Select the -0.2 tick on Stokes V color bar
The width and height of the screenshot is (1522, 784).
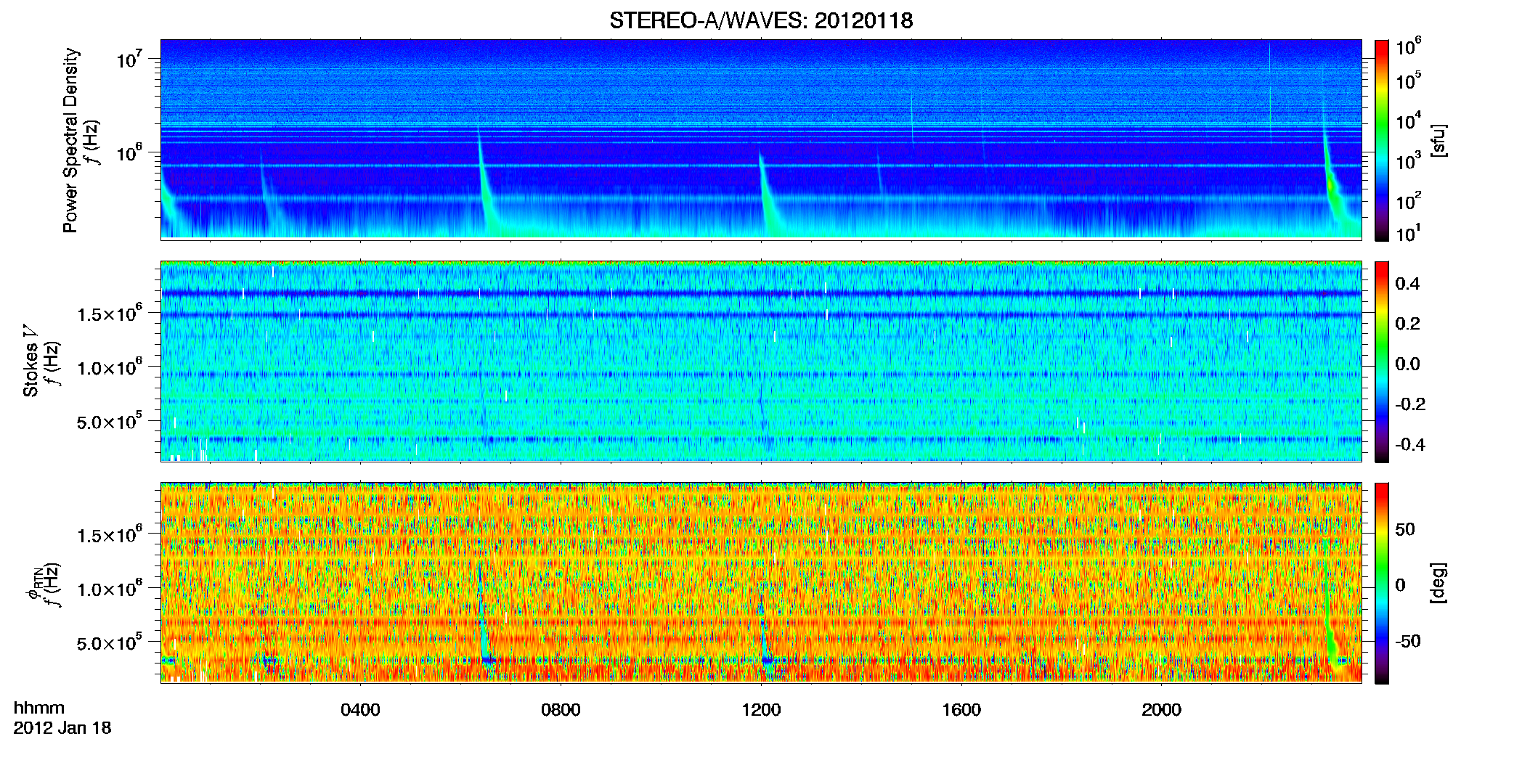[1410, 404]
